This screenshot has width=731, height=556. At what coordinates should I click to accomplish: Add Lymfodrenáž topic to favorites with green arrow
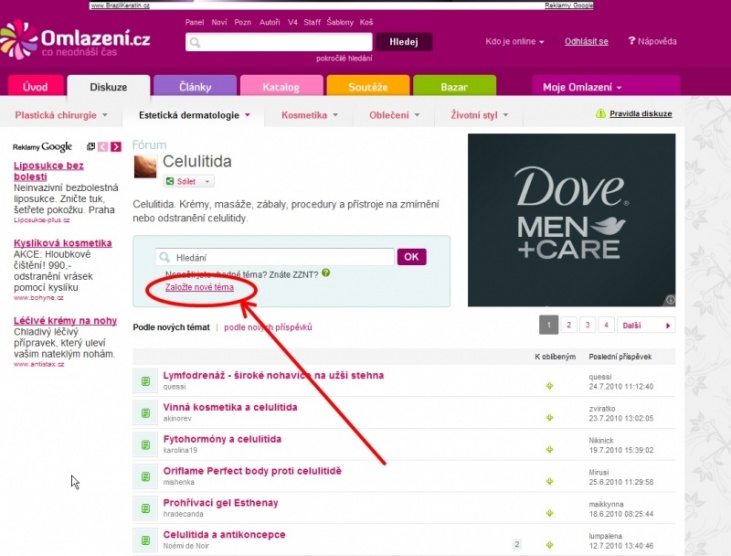point(549,382)
